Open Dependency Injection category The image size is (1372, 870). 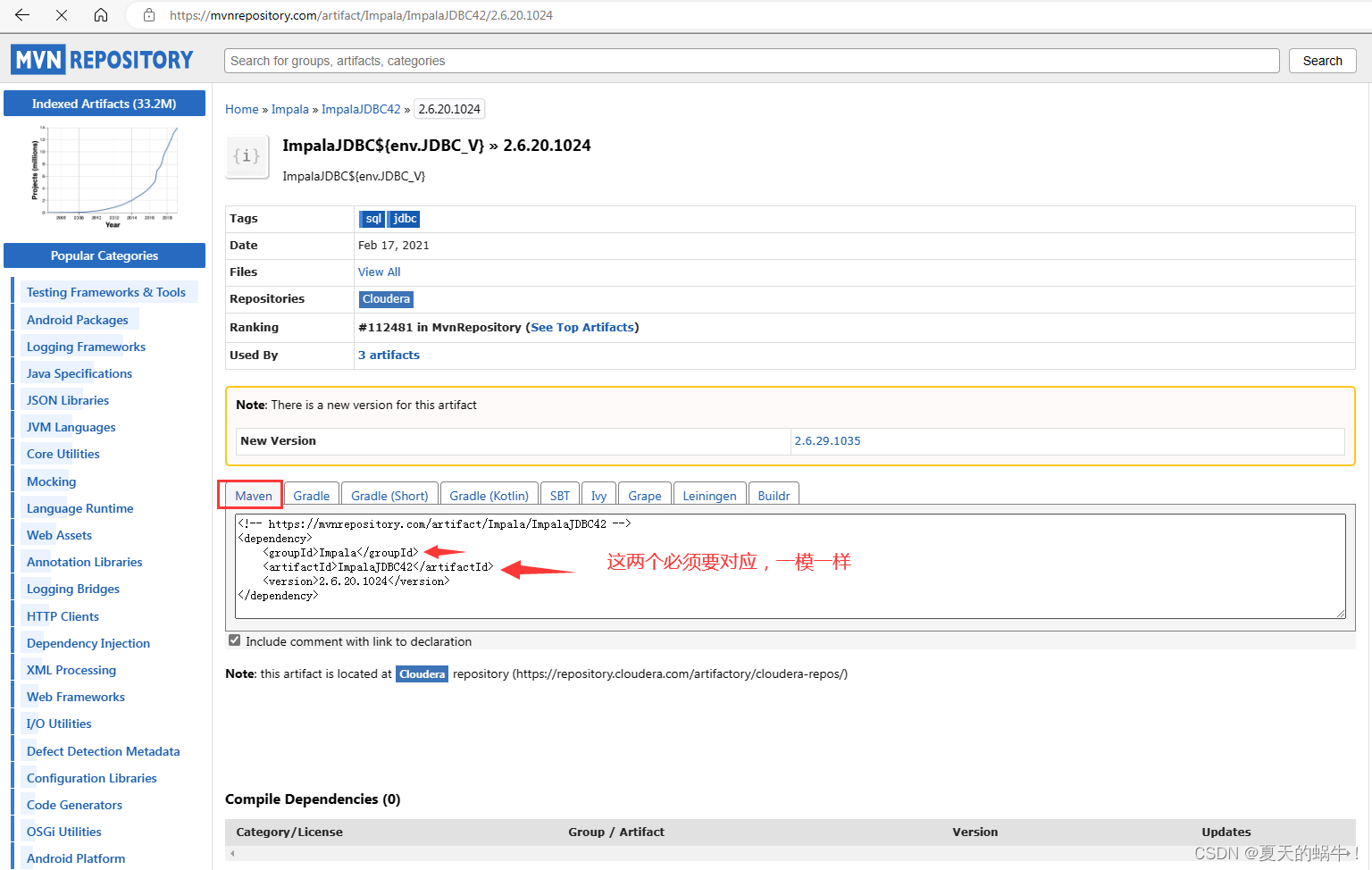tap(88, 643)
